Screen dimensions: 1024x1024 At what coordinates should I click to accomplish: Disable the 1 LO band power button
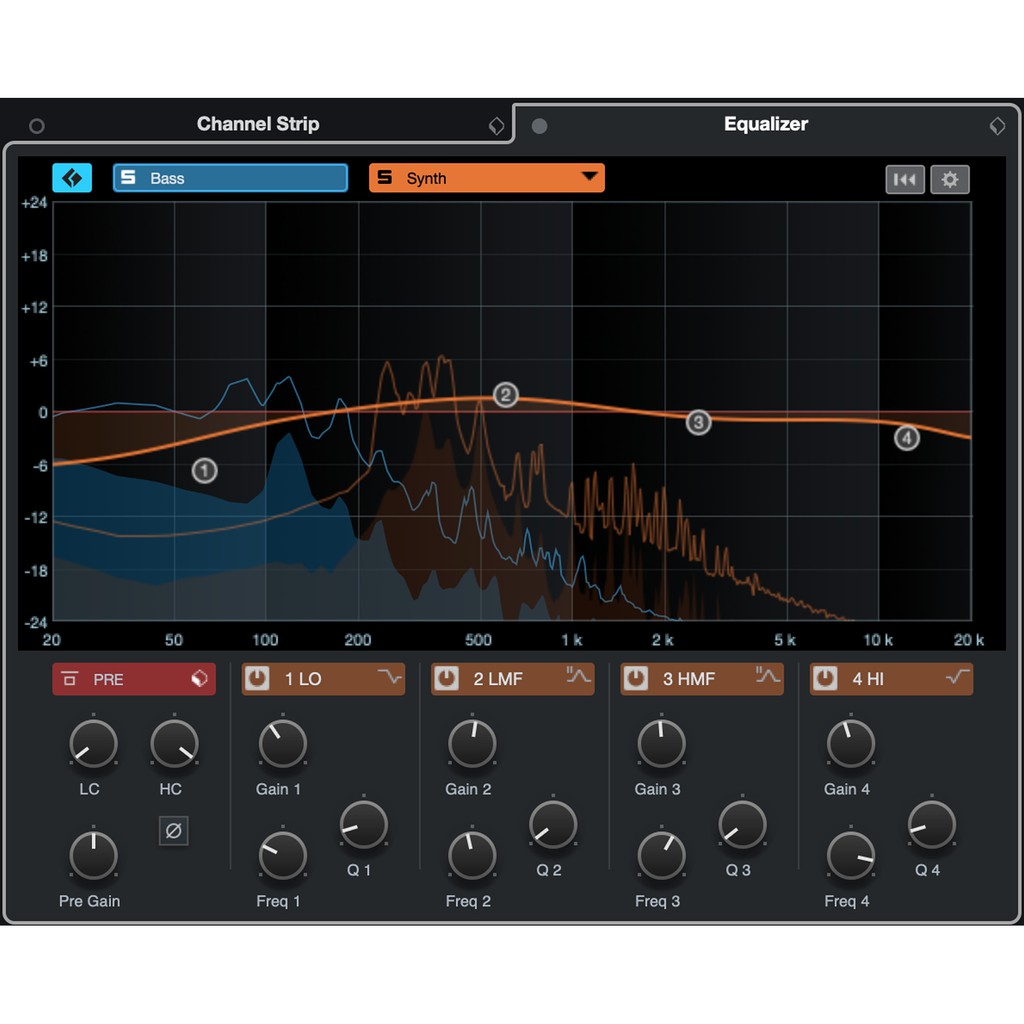coord(258,679)
